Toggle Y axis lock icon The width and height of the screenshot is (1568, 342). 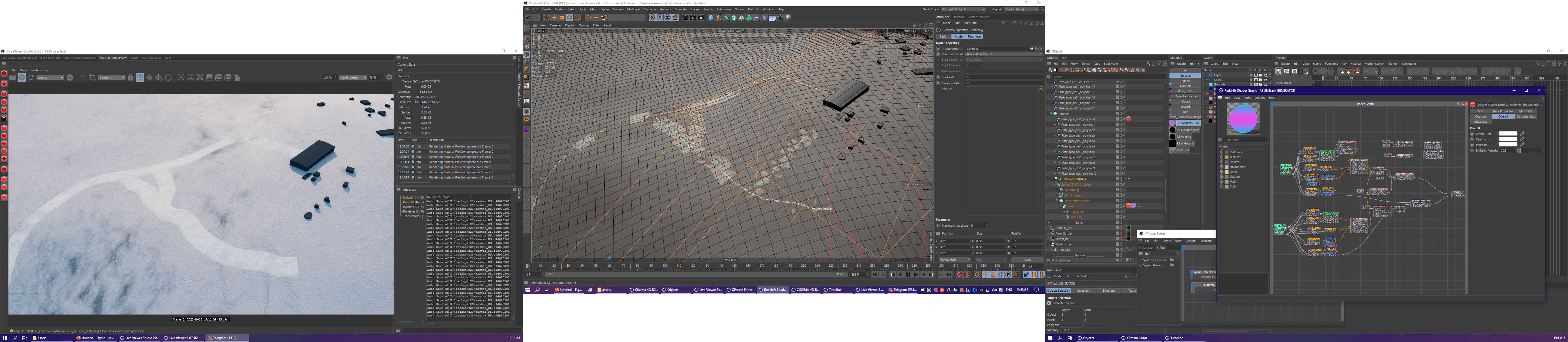(x=660, y=18)
